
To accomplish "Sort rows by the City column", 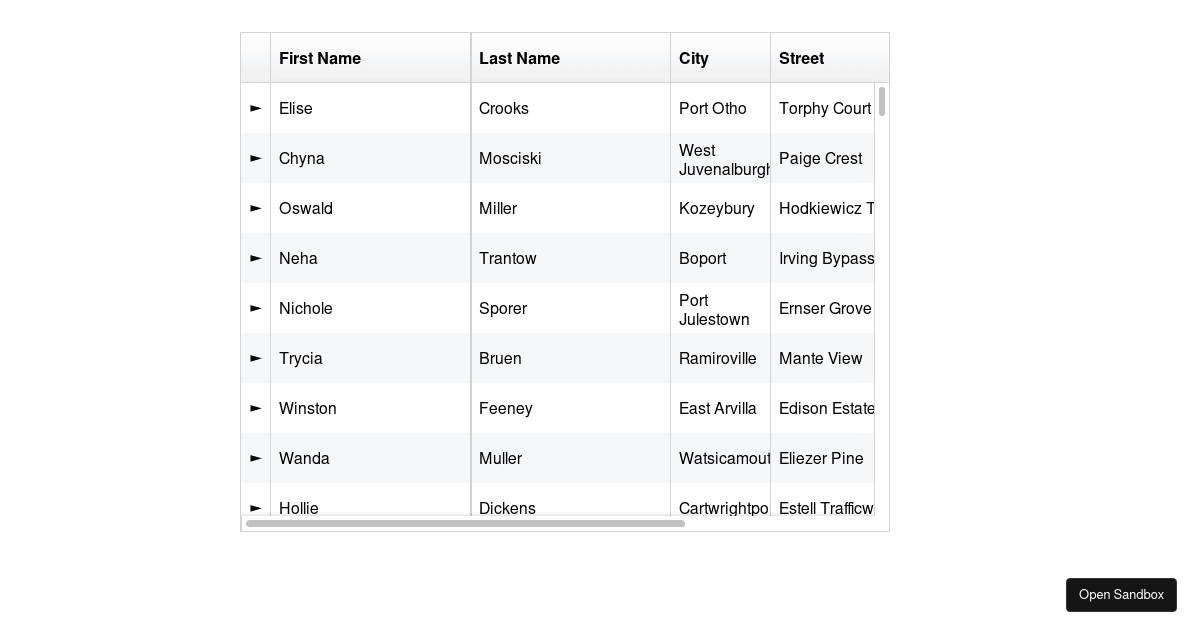I will click(x=694, y=58).
